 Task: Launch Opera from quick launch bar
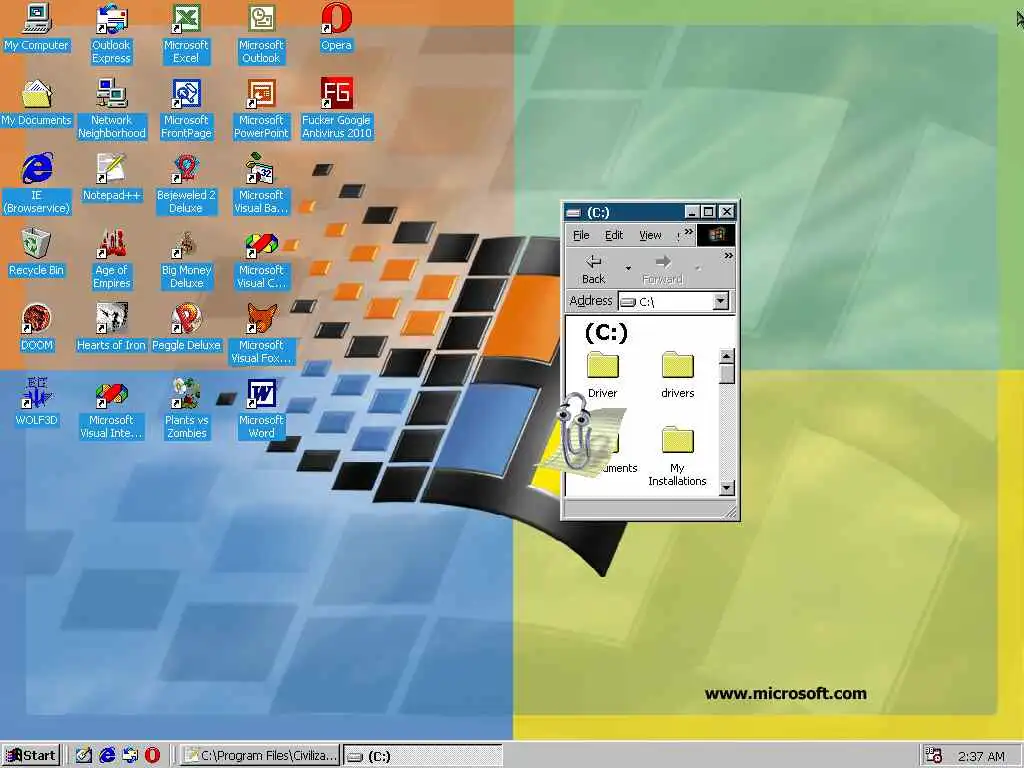tap(152, 756)
